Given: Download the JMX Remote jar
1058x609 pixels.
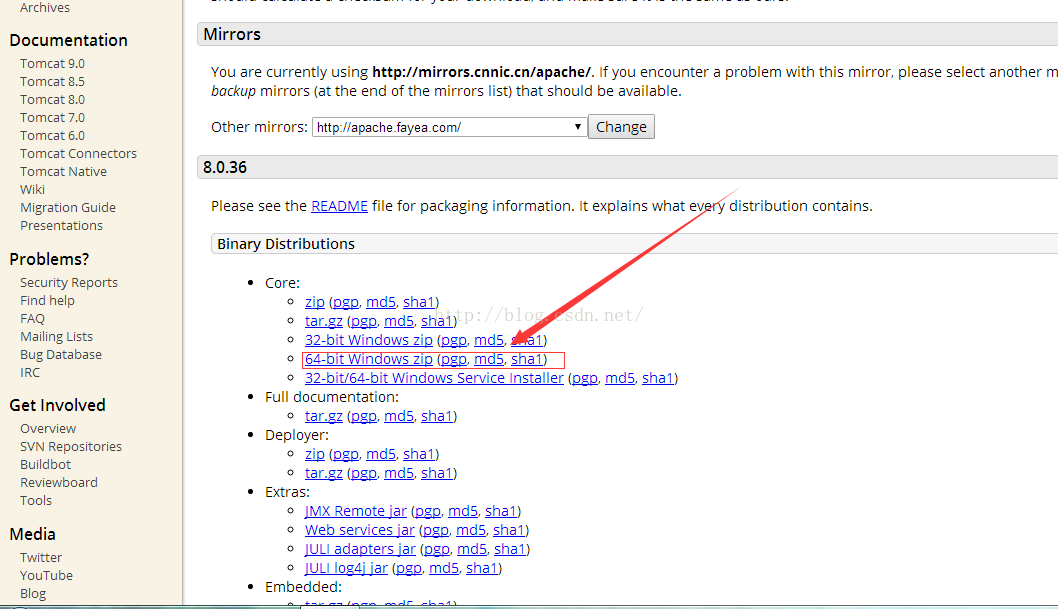Looking at the screenshot, I should click(x=356, y=511).
